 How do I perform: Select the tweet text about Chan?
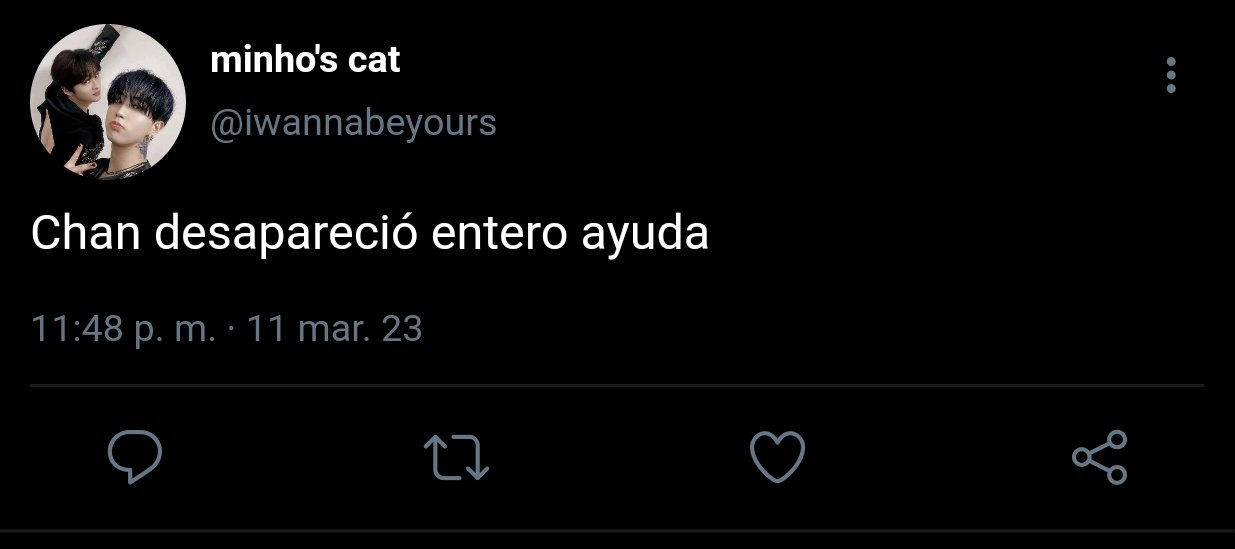click(370, 235)
